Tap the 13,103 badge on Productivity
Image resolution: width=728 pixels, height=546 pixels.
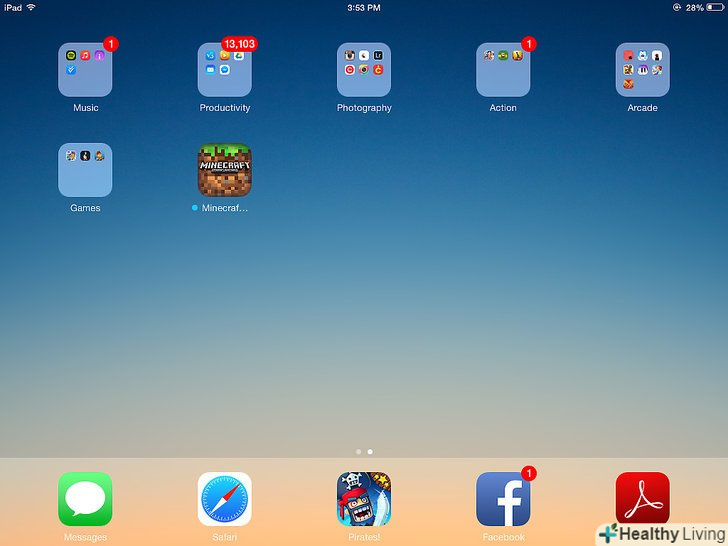pyautogui.click(x=239, y=44)
